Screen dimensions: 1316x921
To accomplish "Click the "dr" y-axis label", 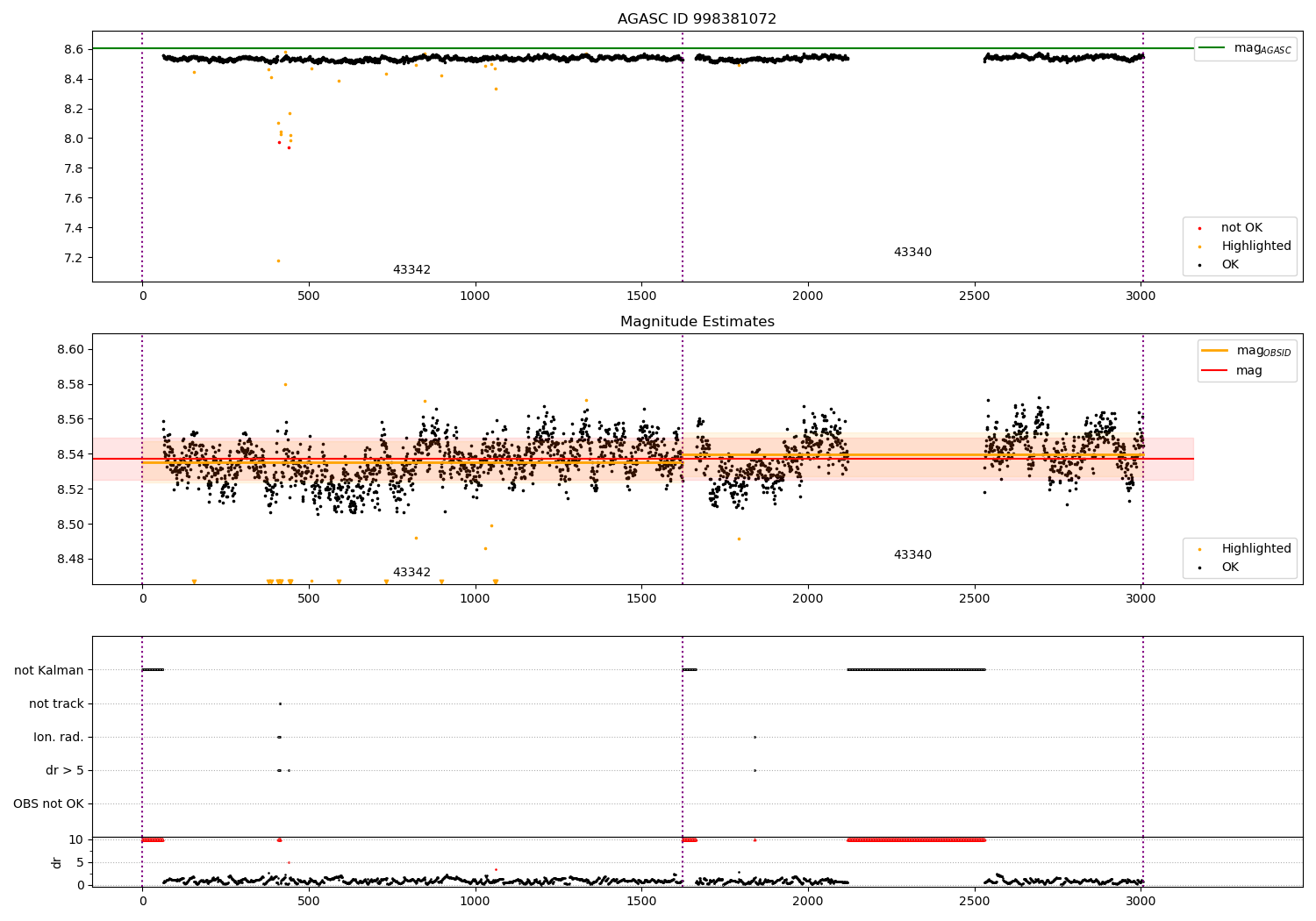I will coord(57,862).
